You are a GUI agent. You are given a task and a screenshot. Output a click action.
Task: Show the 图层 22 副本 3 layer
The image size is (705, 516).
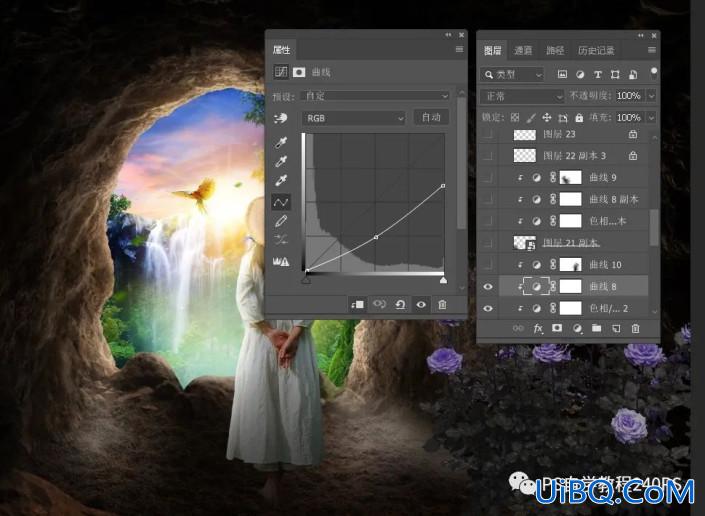coord(488,156)
